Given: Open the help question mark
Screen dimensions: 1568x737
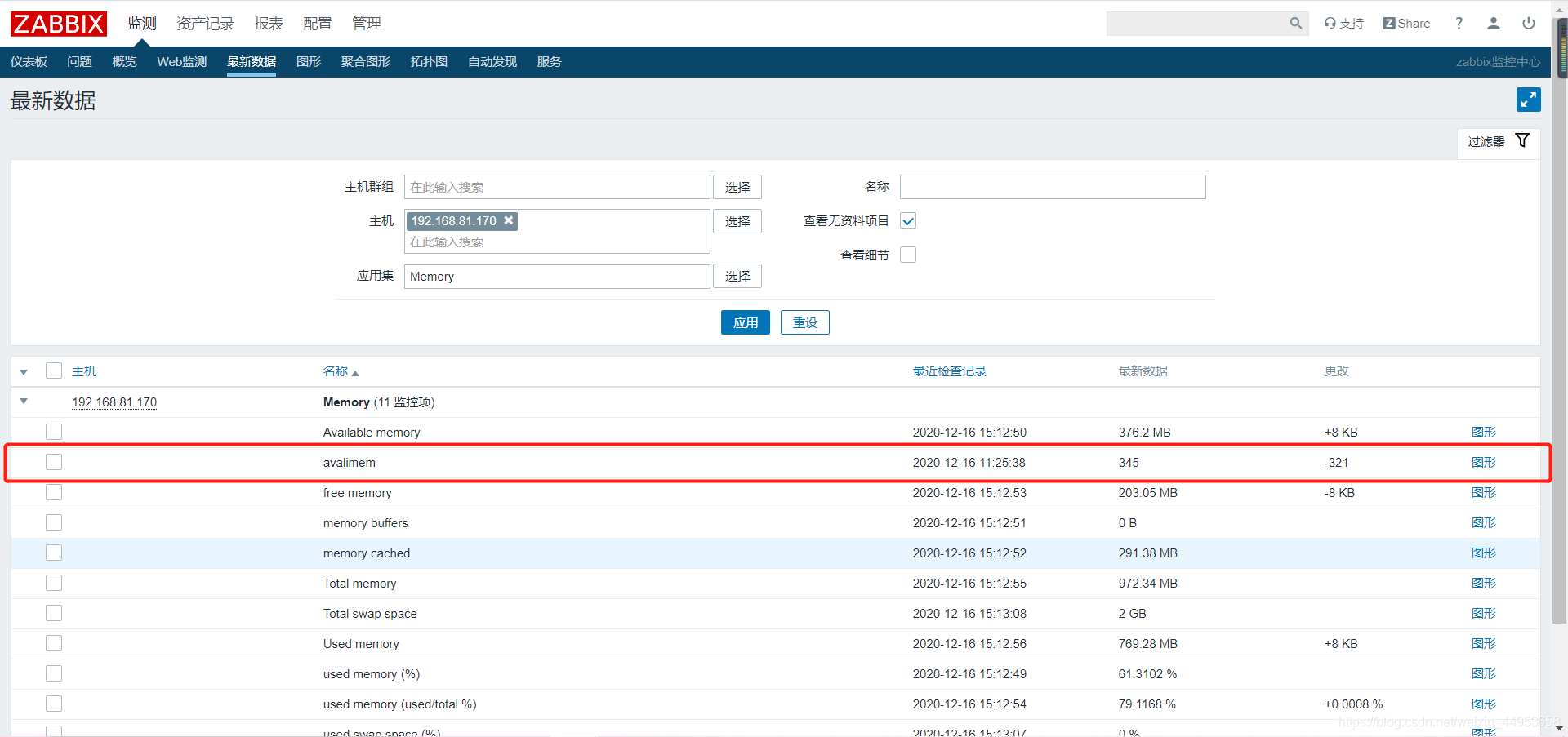Looking at the screenshot, I should [1459, 24].
